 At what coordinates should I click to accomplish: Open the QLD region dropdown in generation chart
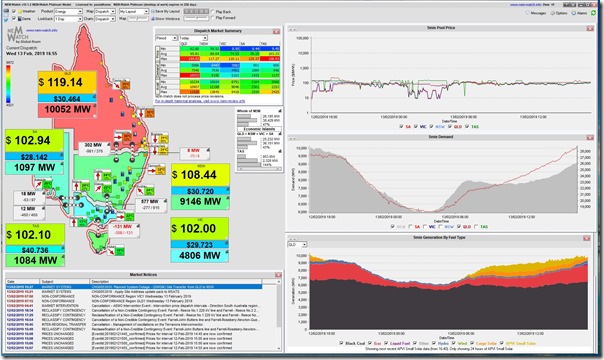298,245
